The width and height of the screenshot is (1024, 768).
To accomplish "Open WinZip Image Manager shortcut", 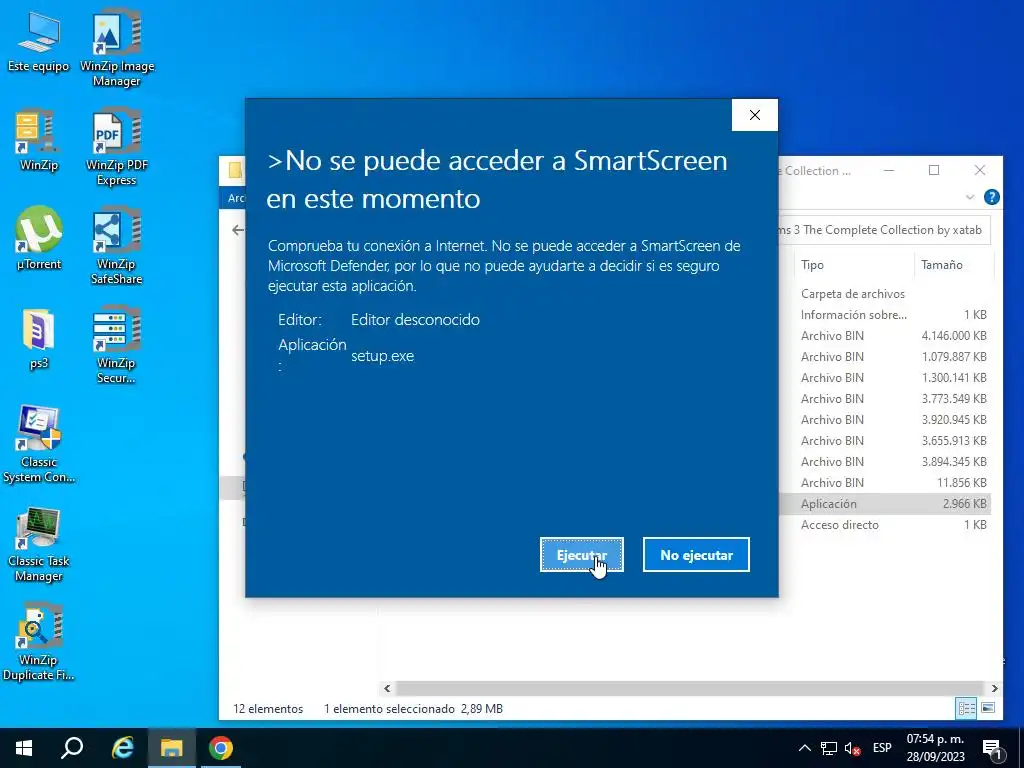I will (117, 49).
